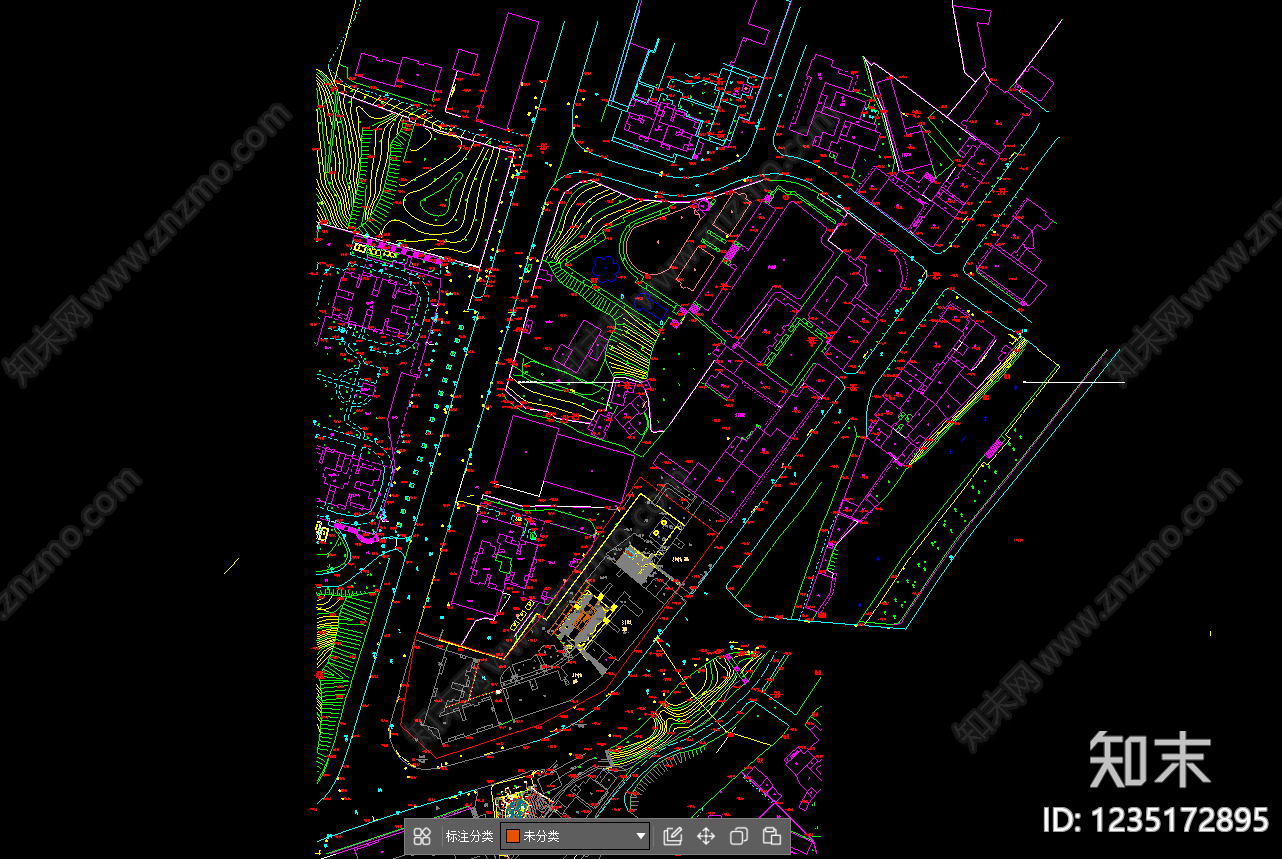Click the edit annotation pencil icon
Screen dimensions: 1282x859
point(673,836)
